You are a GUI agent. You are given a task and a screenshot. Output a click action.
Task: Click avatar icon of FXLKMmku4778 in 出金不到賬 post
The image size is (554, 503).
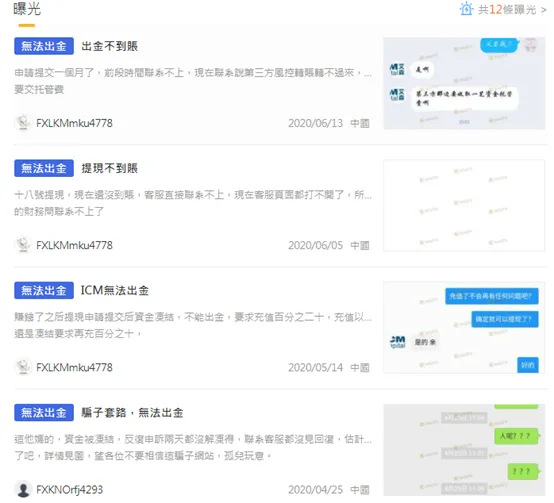click(x=23, y=123)
